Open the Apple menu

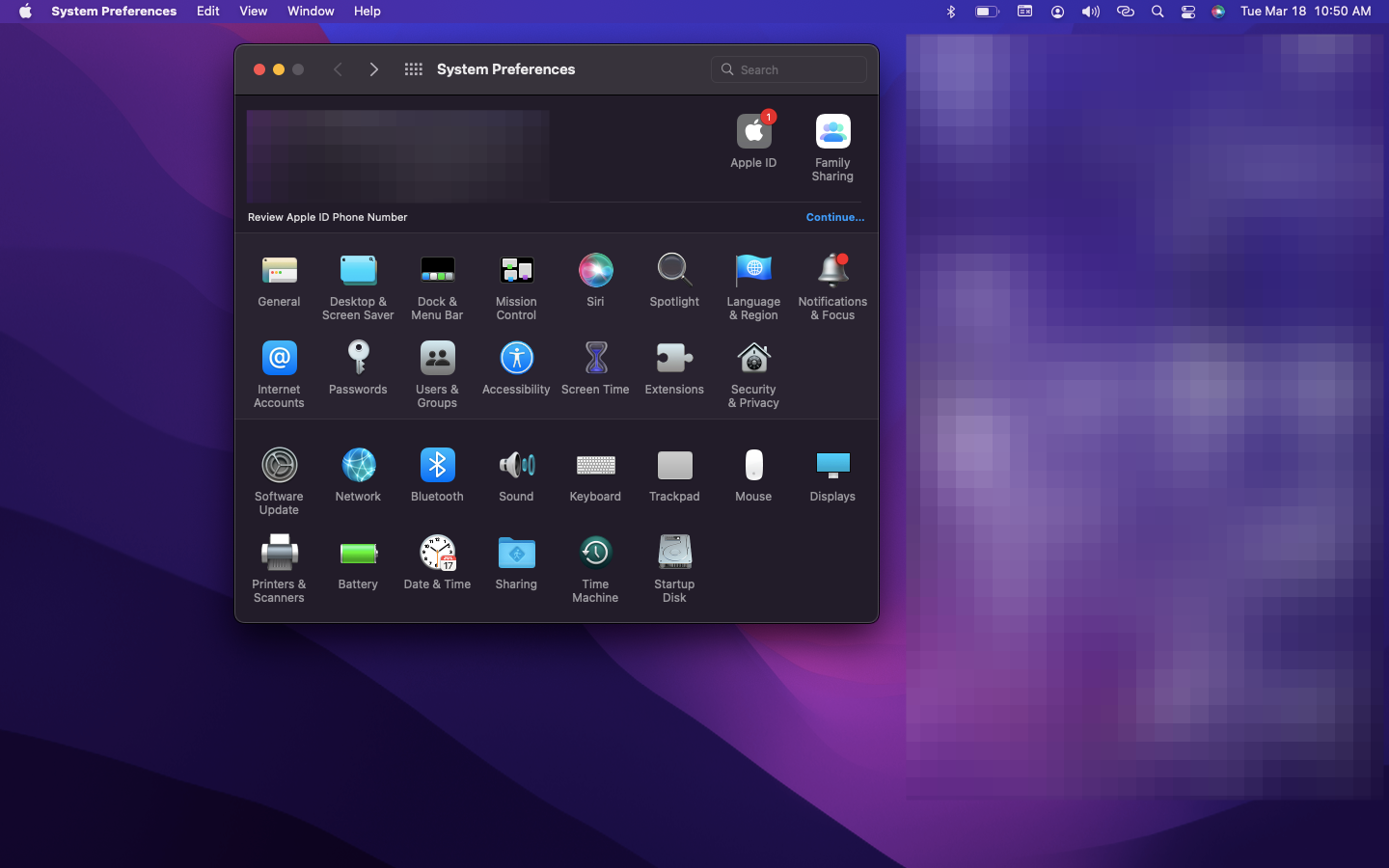(x=25, y=12)
